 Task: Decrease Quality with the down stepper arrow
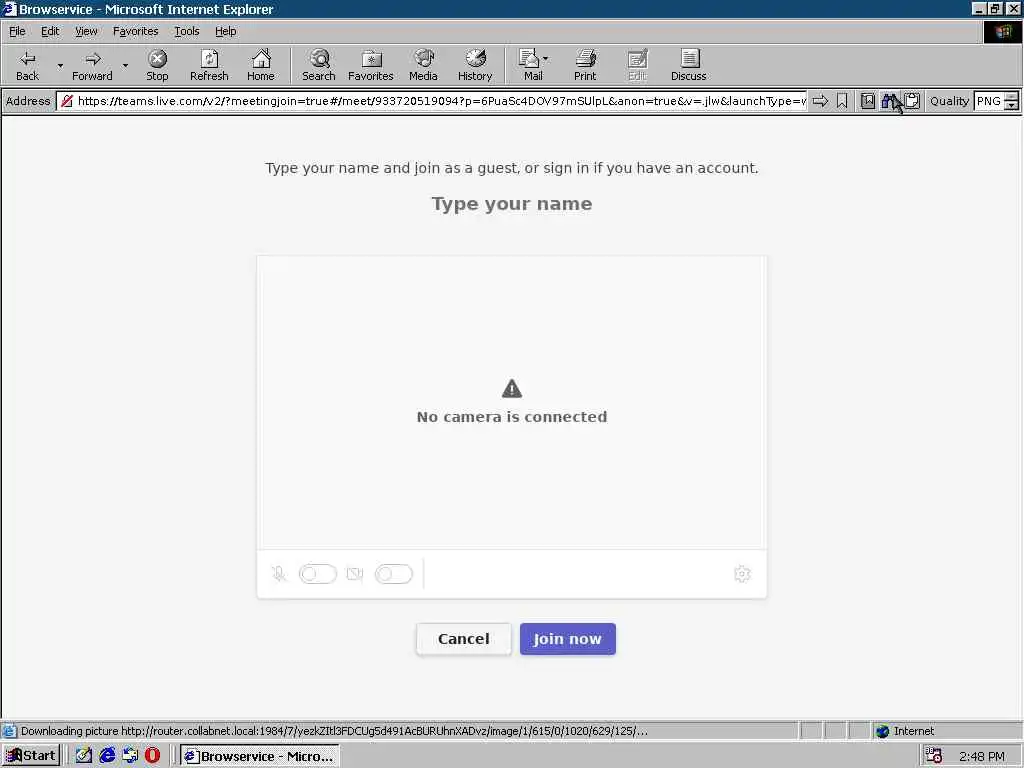[1012, 105]
